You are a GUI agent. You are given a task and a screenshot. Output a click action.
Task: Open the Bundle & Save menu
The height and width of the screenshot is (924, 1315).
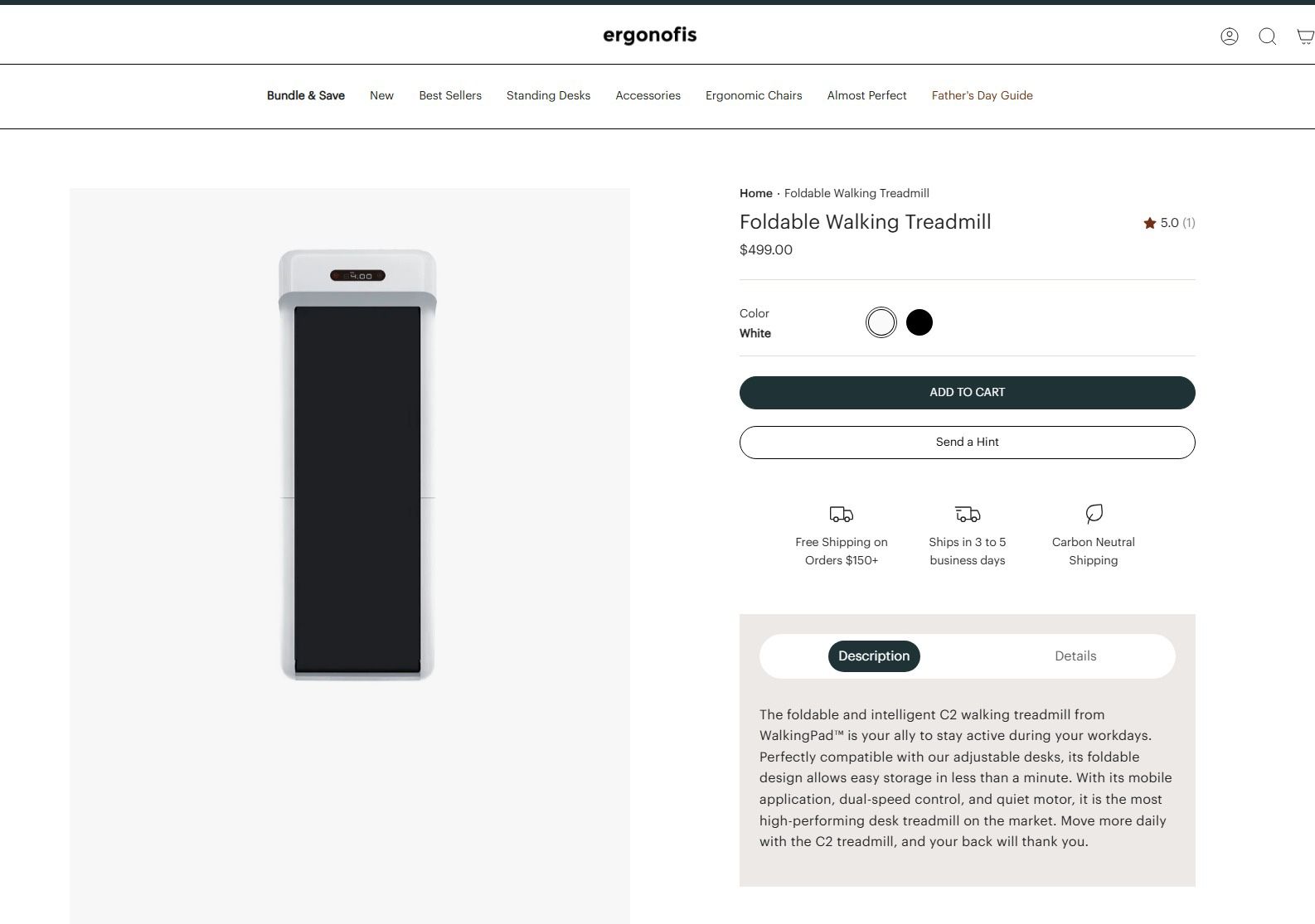tap(305, 95)
